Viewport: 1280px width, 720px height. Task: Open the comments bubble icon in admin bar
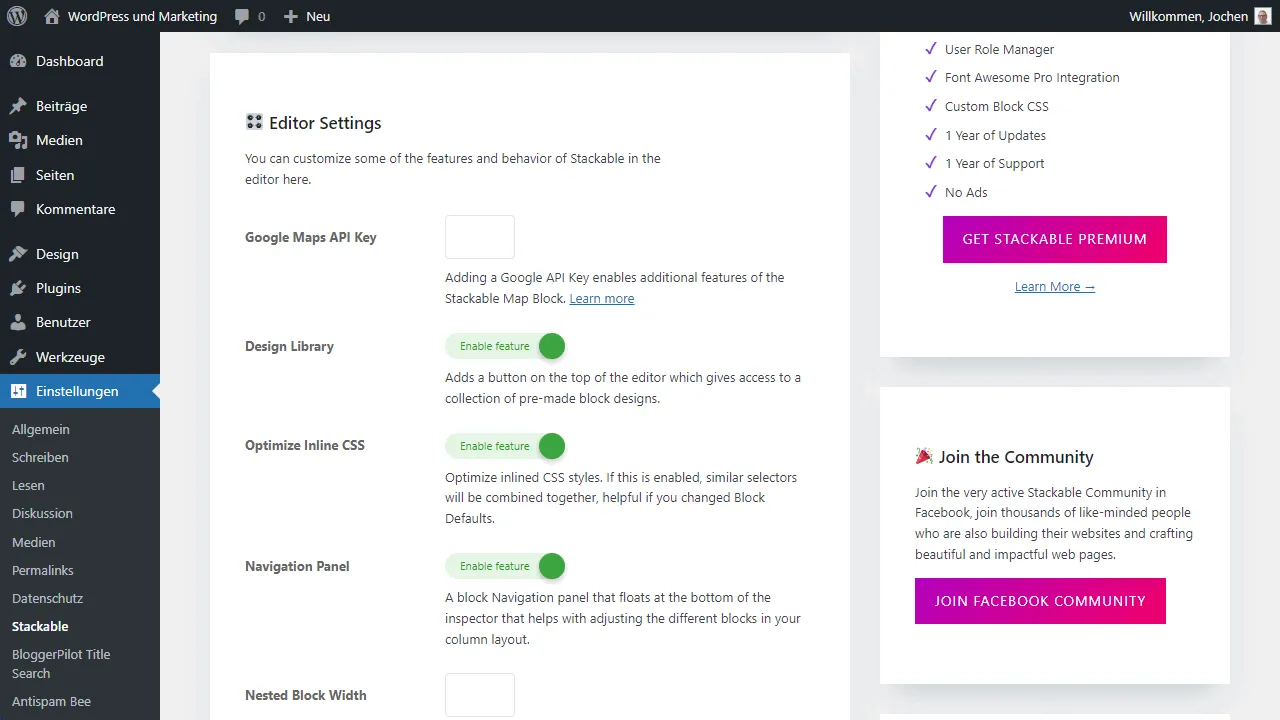[x=241, y=17]
